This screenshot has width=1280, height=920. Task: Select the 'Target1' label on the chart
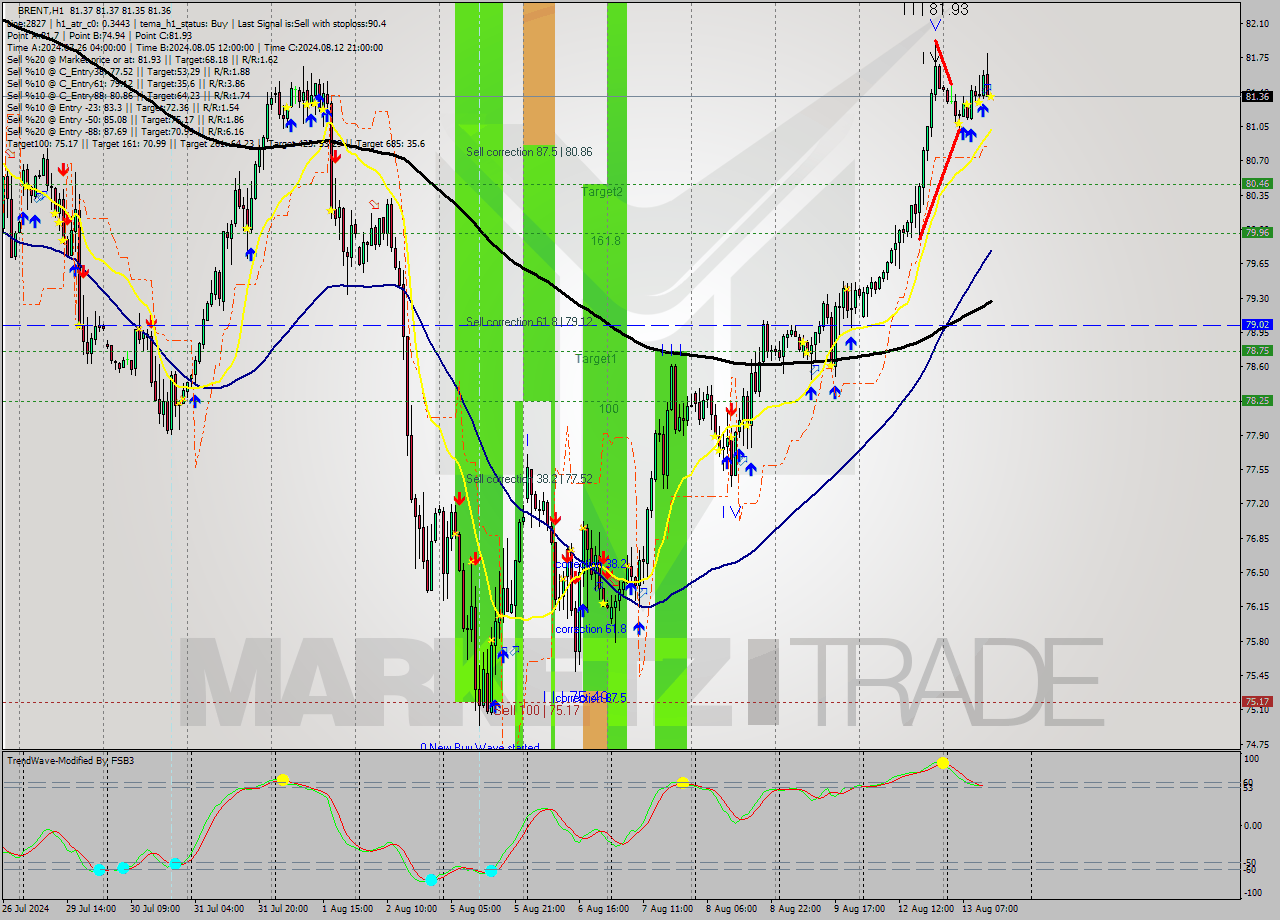(596, 358)
